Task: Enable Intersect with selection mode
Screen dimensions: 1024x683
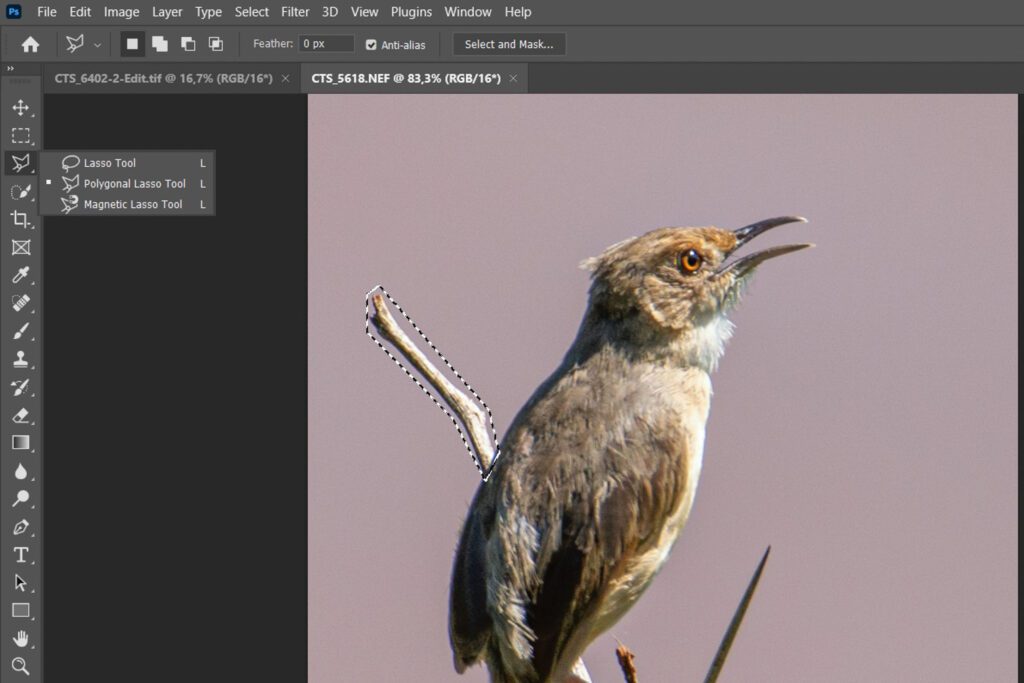Action: pyautogui.click(x=215, y=44)
